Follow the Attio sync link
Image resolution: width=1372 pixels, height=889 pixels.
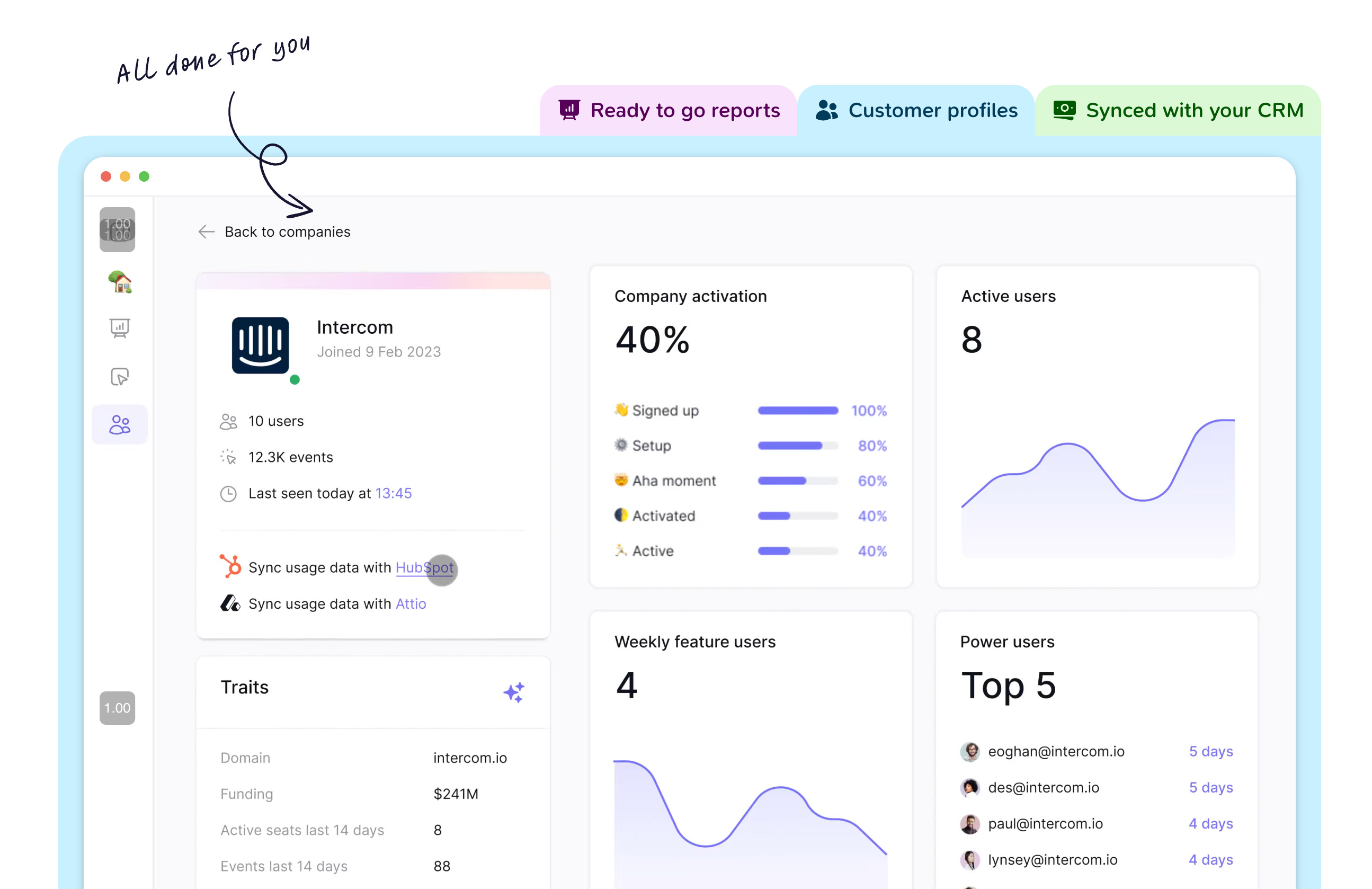click(x=411, y=603)
